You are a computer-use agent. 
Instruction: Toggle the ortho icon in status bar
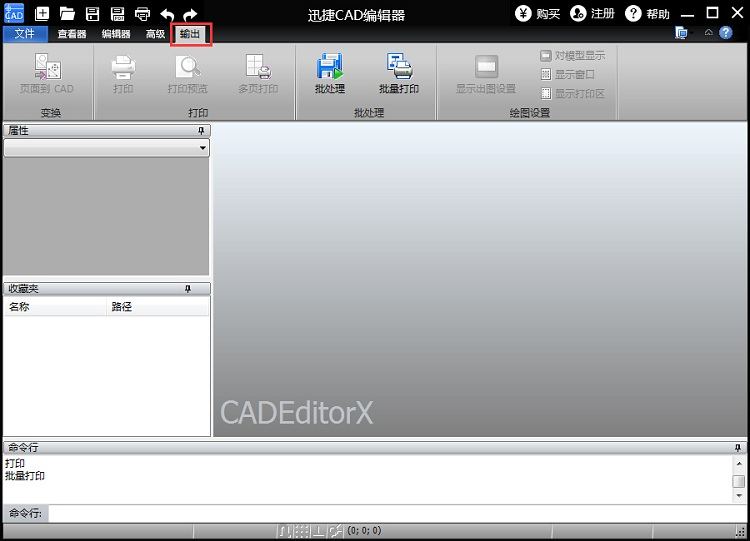click(318, 531)
